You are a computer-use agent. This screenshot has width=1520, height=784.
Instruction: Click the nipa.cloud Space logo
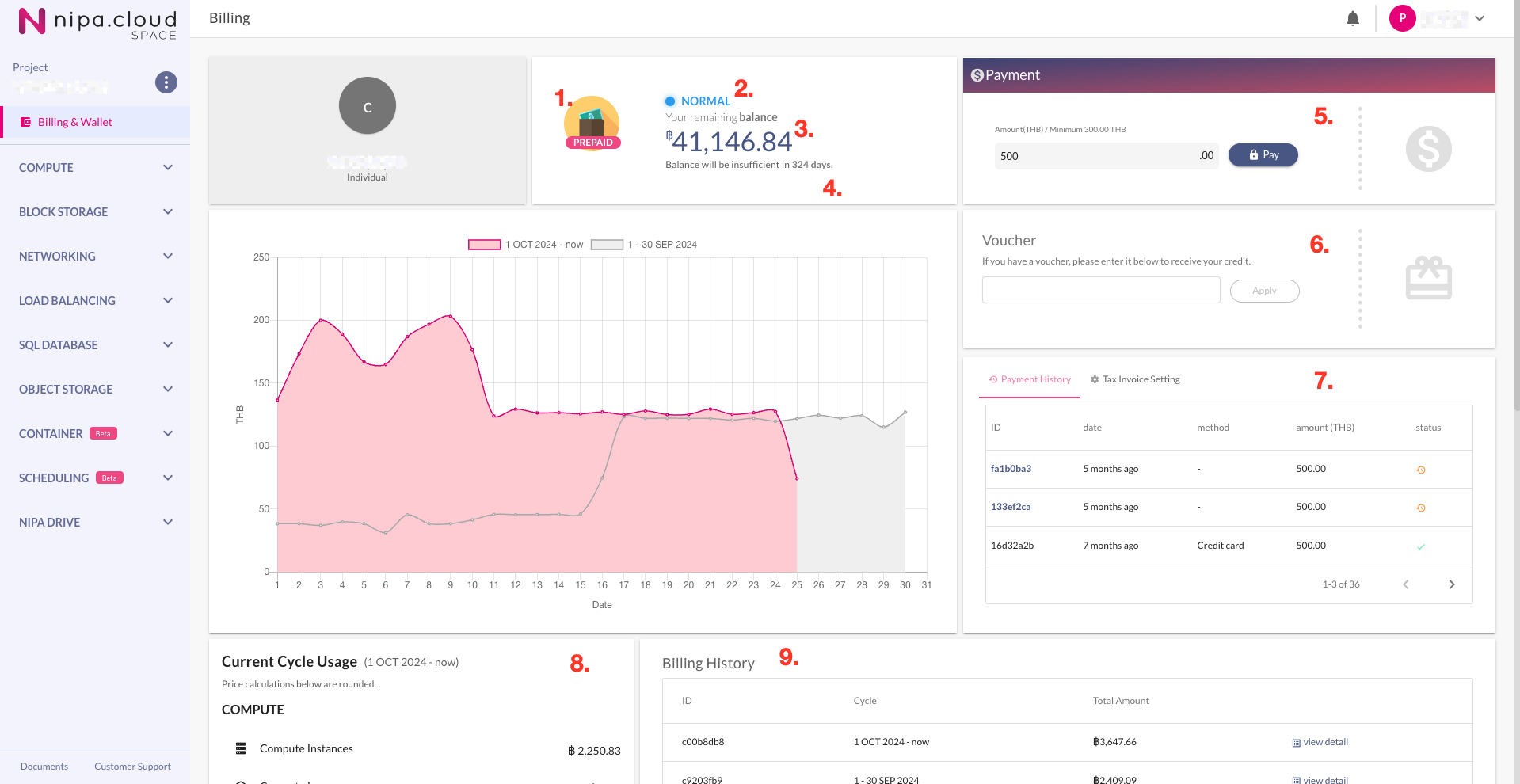pos(97,23)
